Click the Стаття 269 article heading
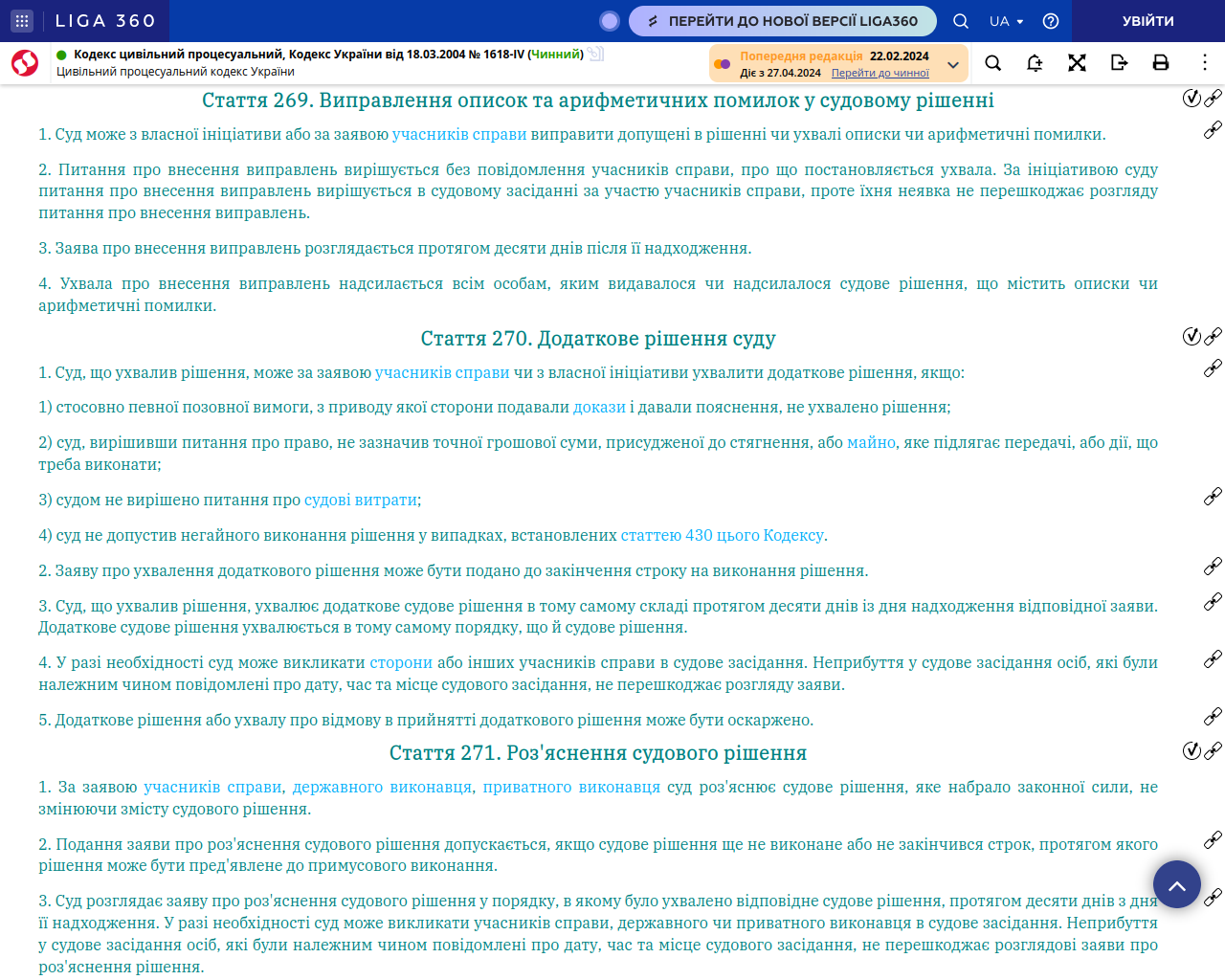The image size is (1225, 980). pyautogui.click(x=598, y=100)
